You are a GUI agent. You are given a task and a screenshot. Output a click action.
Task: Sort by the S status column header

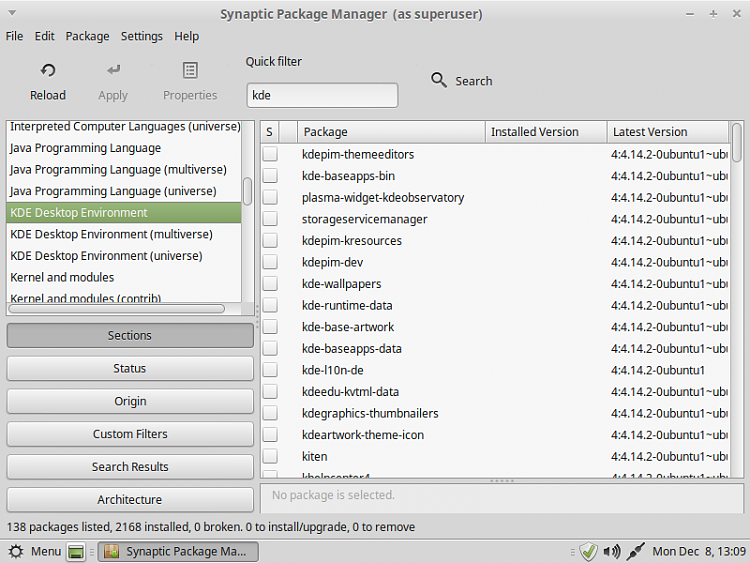point(270,132)
